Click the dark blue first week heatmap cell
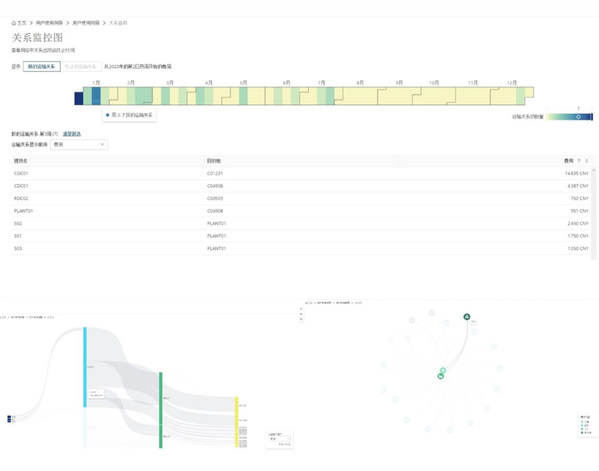This screenshot has width=599, height=471. point(78,98)
